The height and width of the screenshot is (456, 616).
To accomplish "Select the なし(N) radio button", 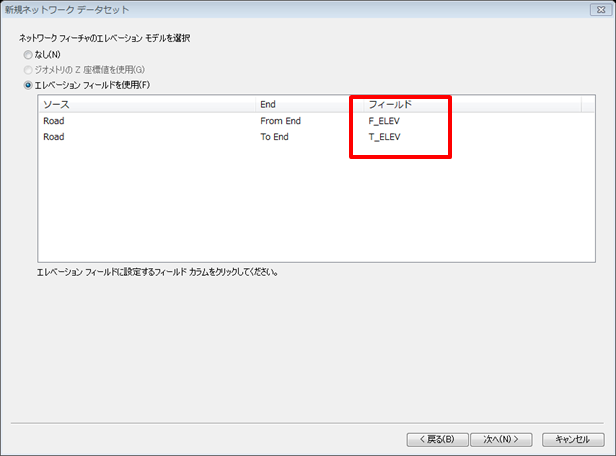I will coord(28,54).
